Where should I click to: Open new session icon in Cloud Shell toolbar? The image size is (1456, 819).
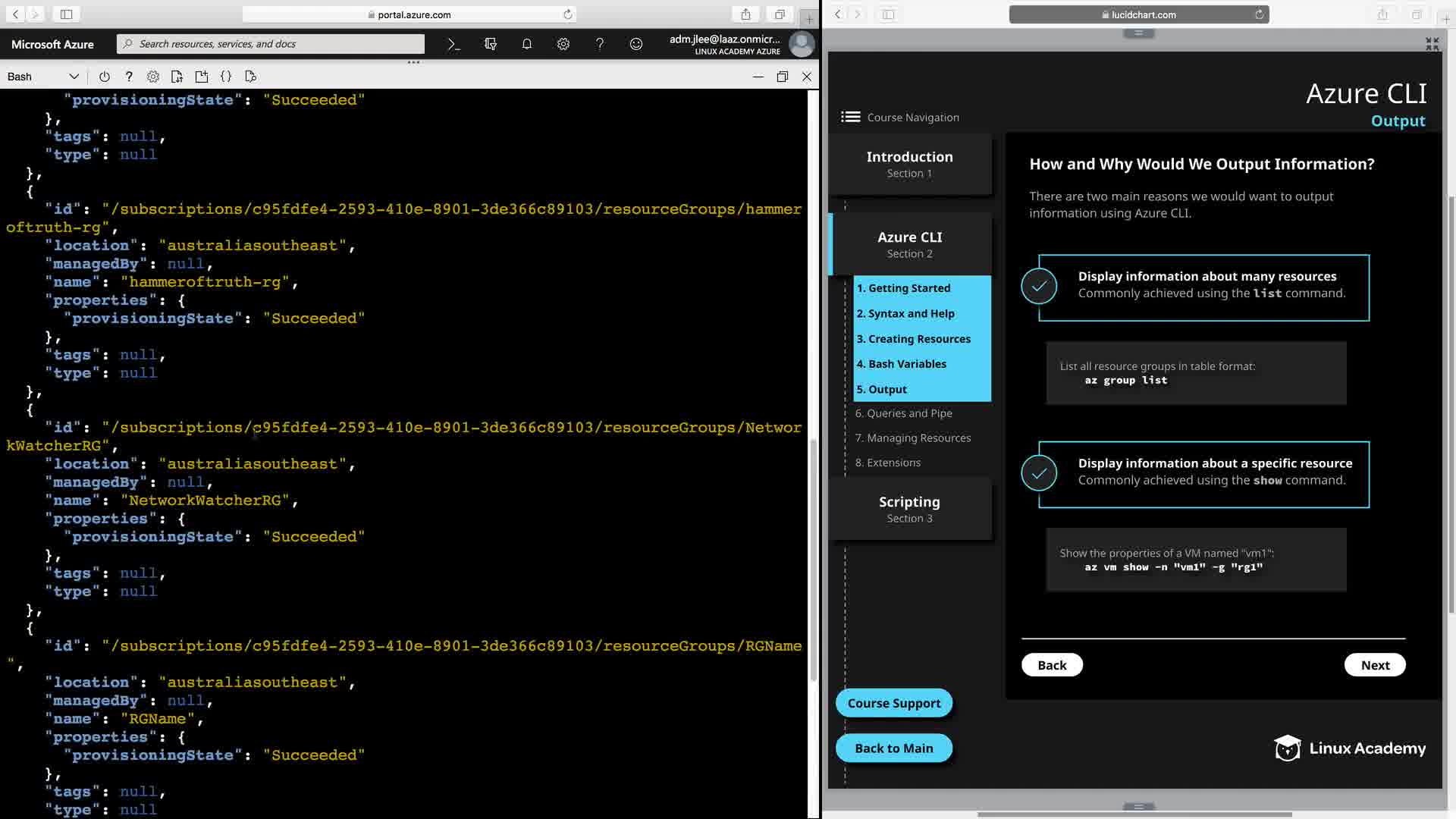(x=201, y=77)
